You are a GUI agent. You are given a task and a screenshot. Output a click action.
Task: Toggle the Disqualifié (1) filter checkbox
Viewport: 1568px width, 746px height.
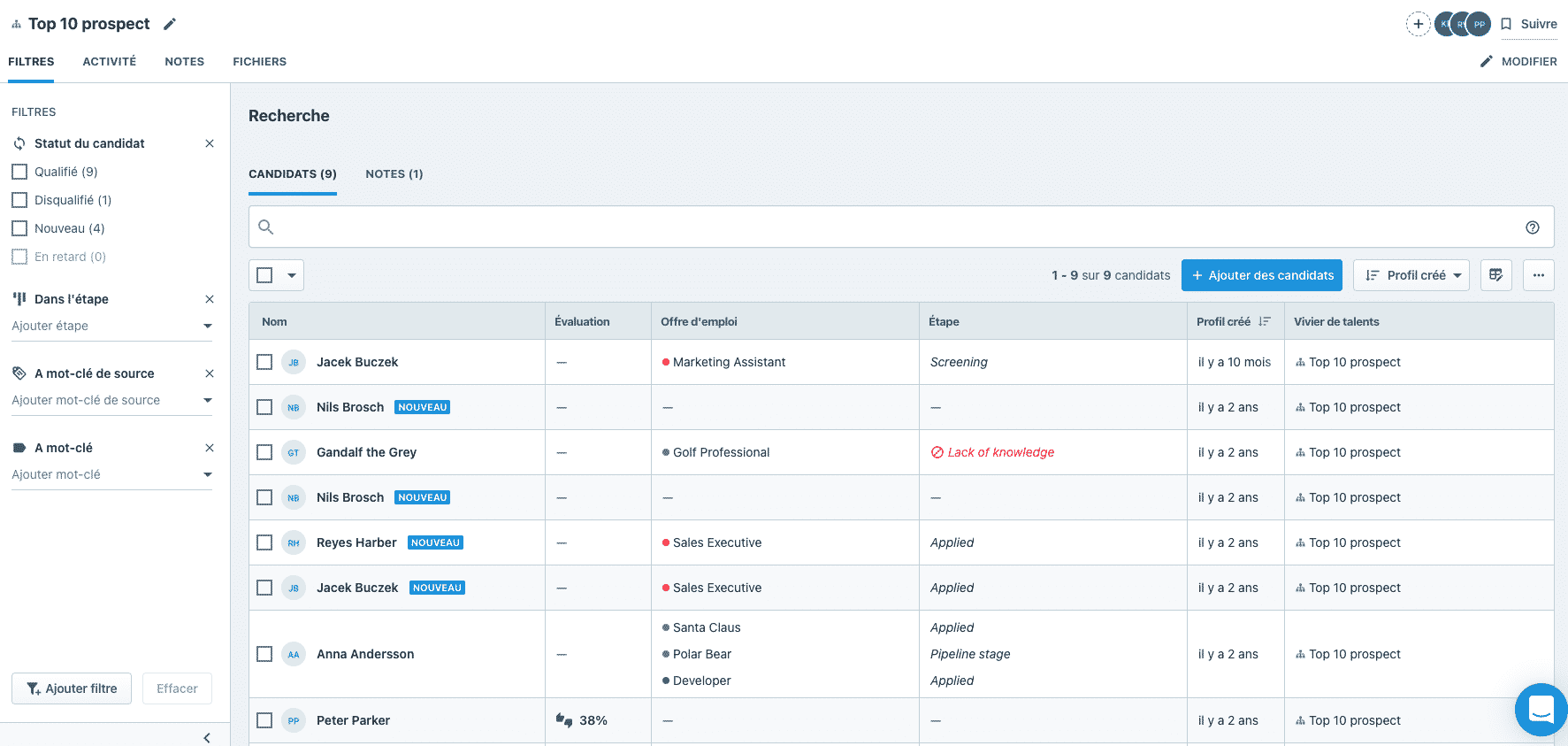19,200
